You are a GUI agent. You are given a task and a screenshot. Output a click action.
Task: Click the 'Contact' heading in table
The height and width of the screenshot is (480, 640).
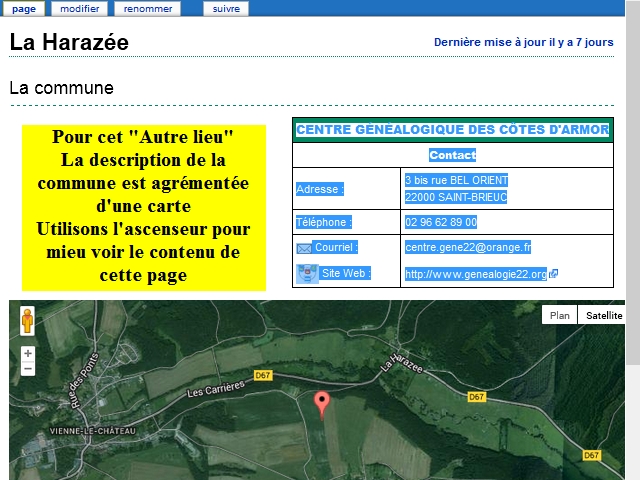[x=452, y=156]
